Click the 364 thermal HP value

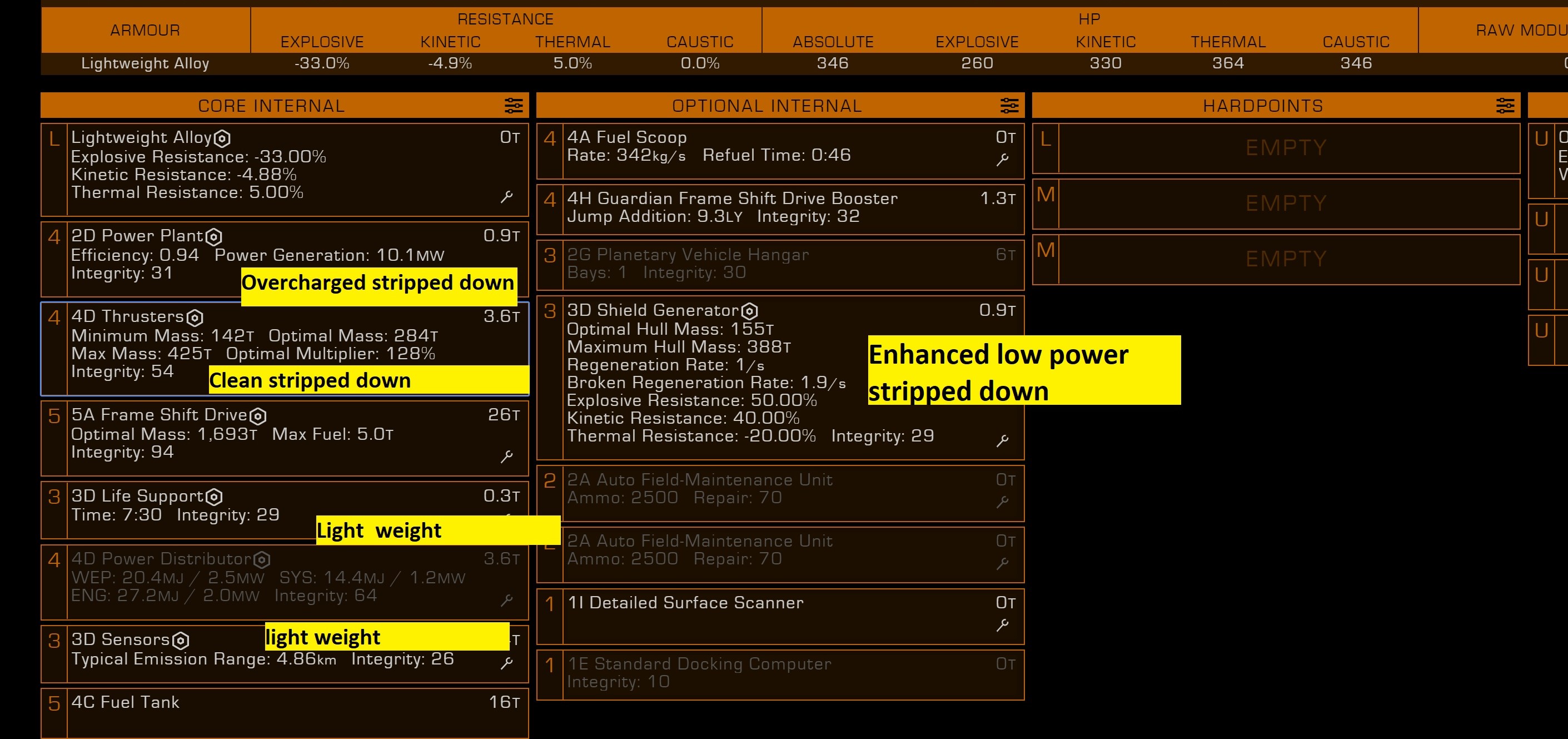point(1228,63)
